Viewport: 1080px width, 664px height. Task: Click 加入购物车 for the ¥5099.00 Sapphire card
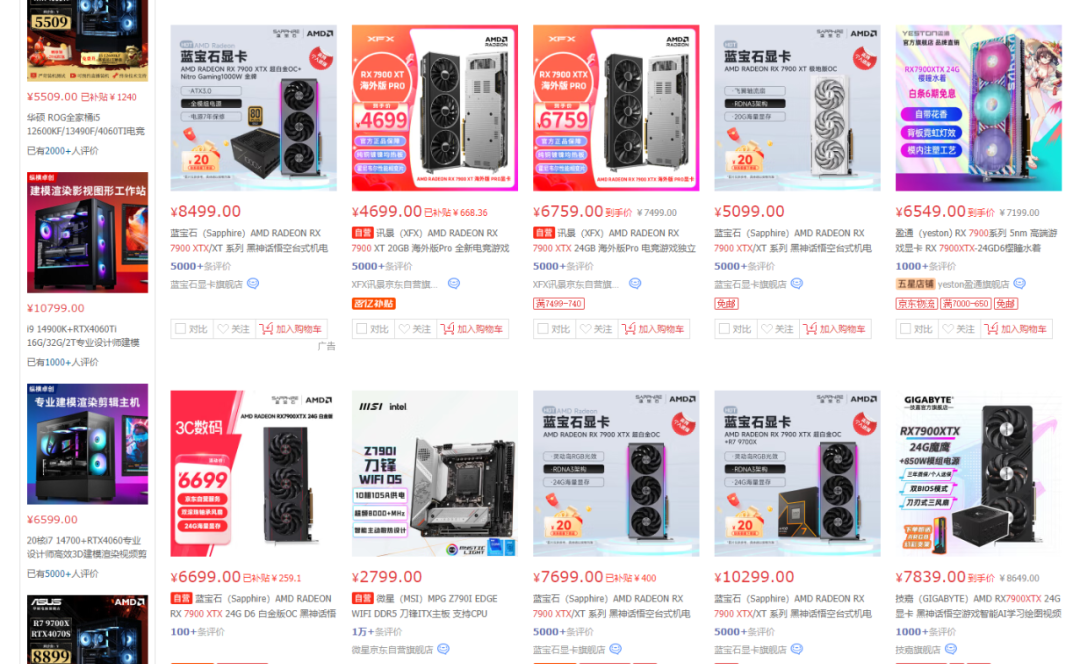[835, 329]
